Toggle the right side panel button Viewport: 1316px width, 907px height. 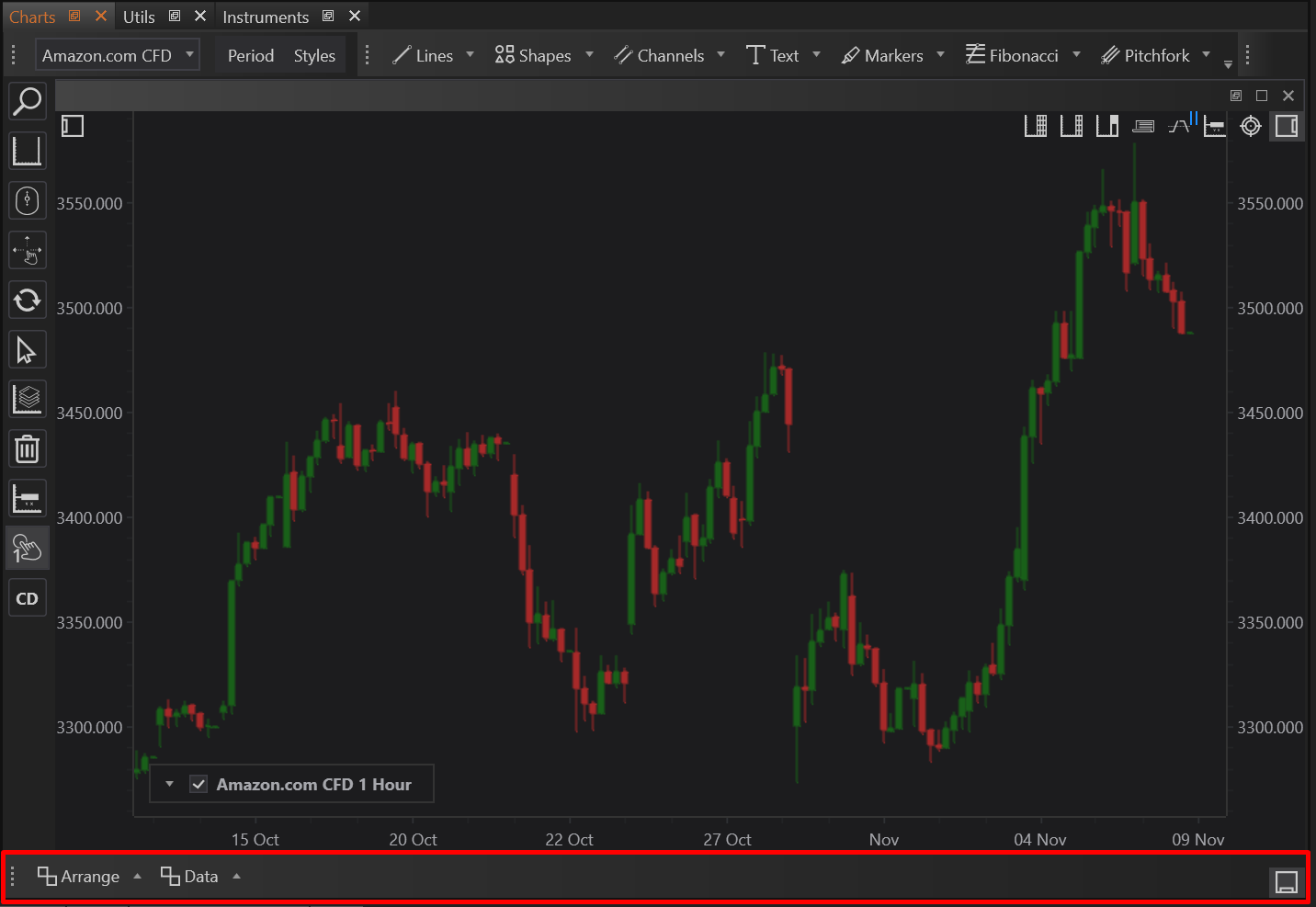click(1287, 126)
